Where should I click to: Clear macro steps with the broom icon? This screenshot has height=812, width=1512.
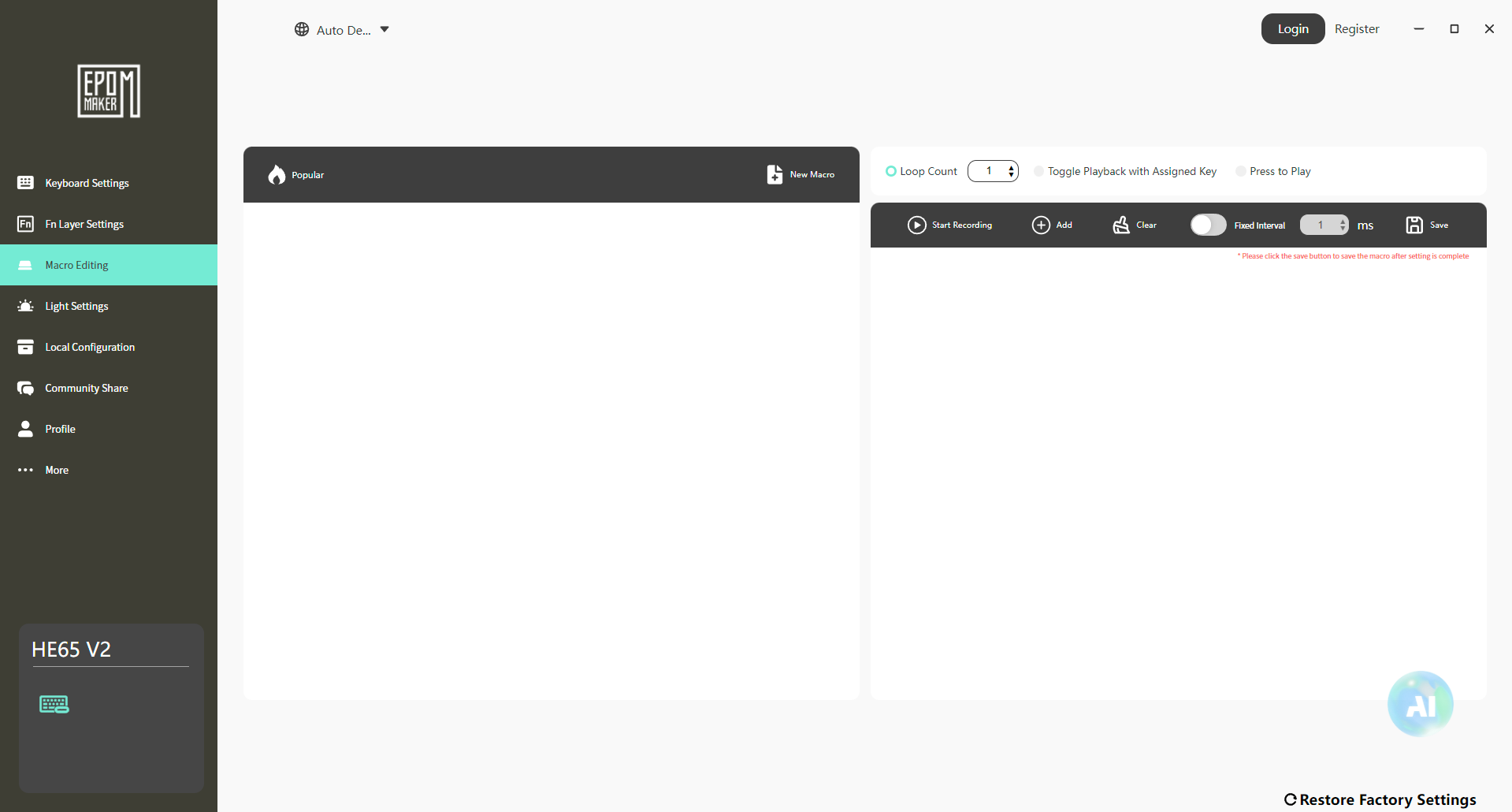1120,225
